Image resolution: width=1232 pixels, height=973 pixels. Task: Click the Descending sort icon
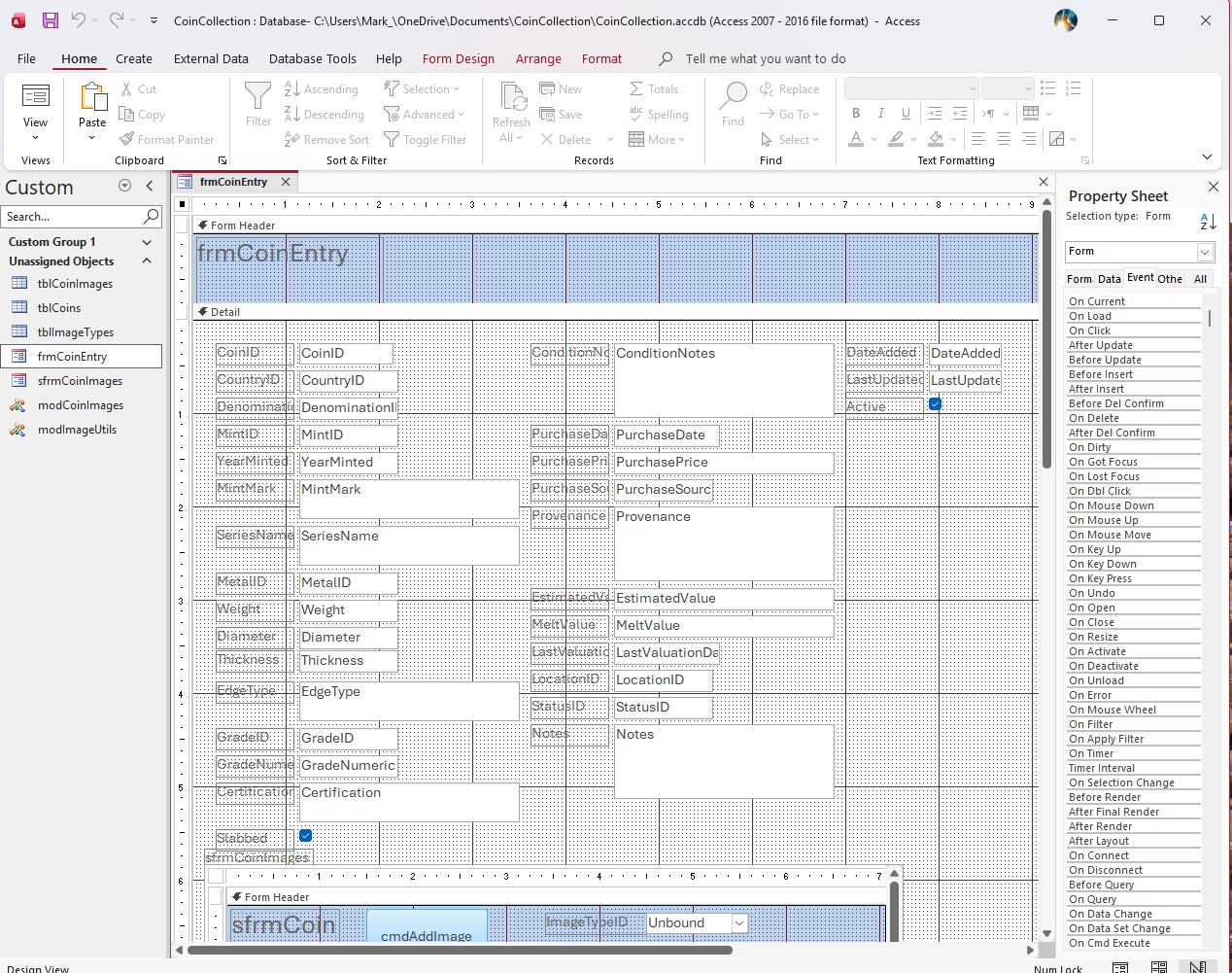(x=291, y=114)
